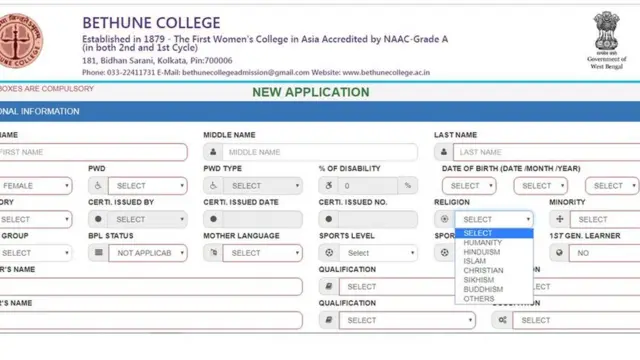Click the ball icon beside Sports Level
640x360 pixels.
[x=329, y=253]
